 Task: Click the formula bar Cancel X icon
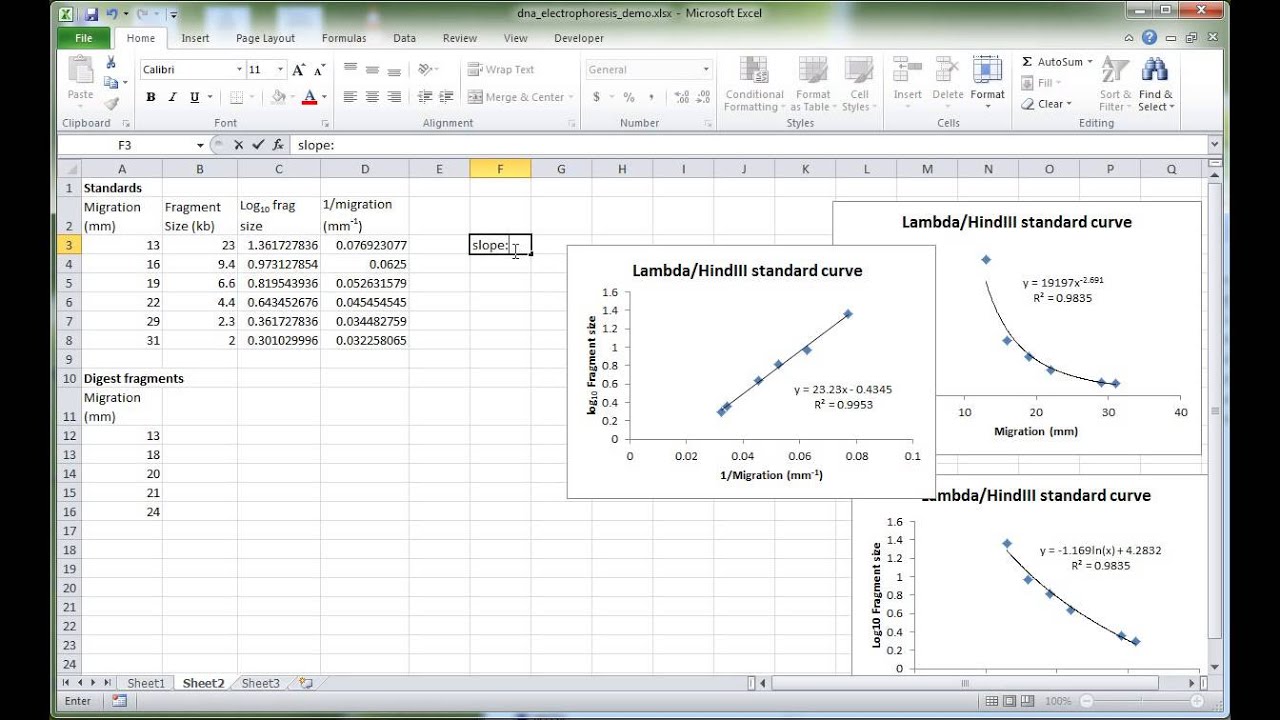pos(238,145)
